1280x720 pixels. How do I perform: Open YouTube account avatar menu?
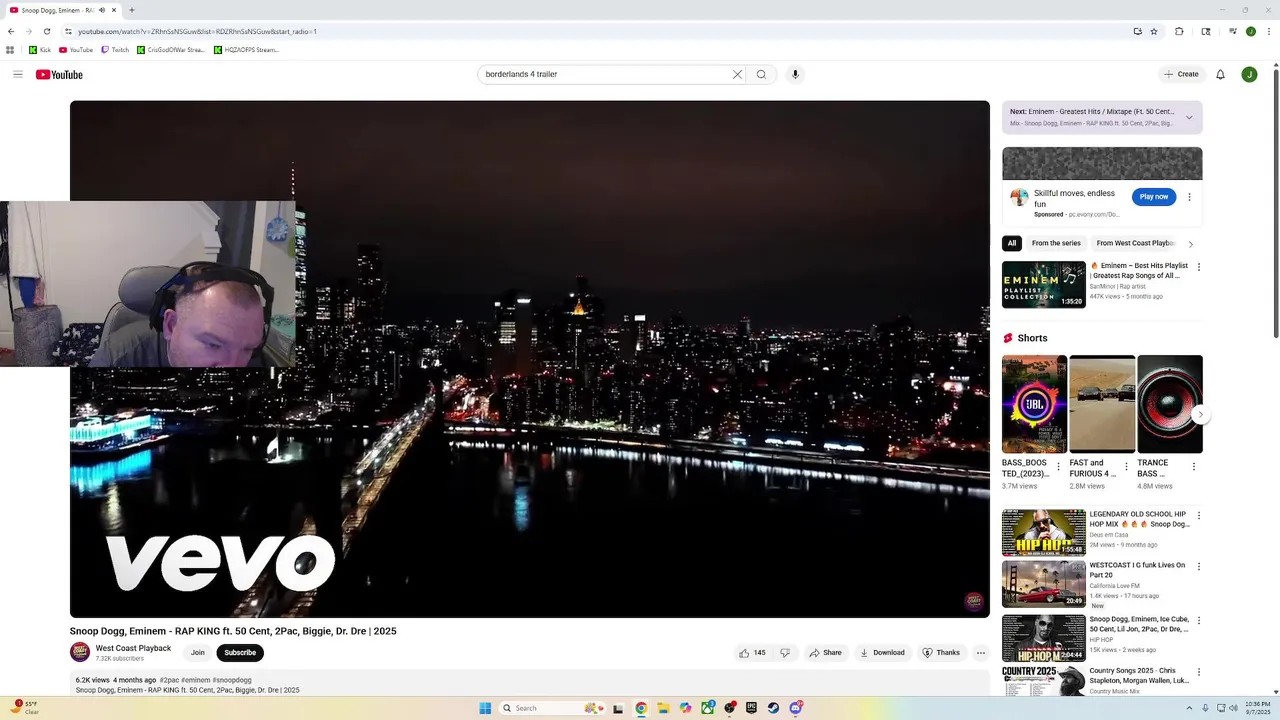point(1249,74)
